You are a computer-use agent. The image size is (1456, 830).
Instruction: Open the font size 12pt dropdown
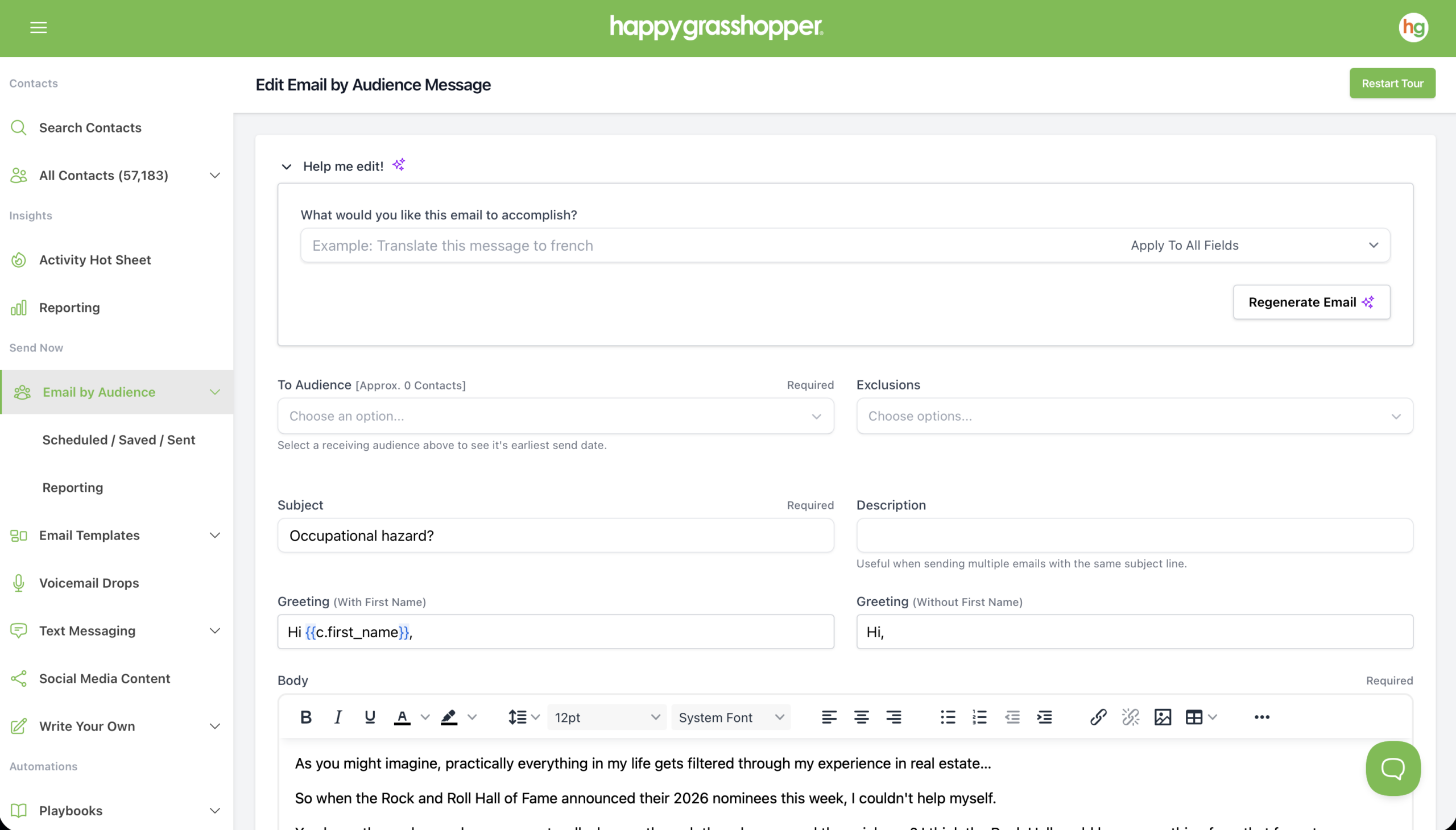[606, 717]
